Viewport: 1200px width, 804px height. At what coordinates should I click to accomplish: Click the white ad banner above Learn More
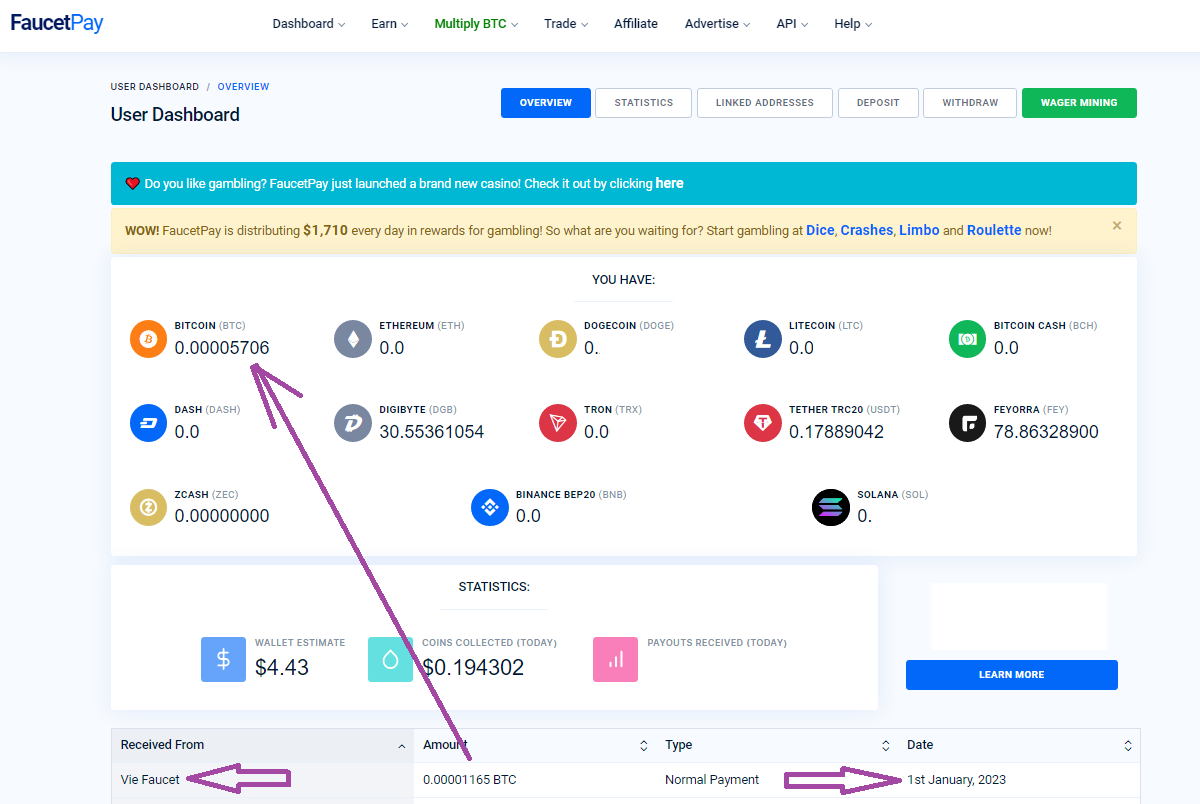[1018, 617]
